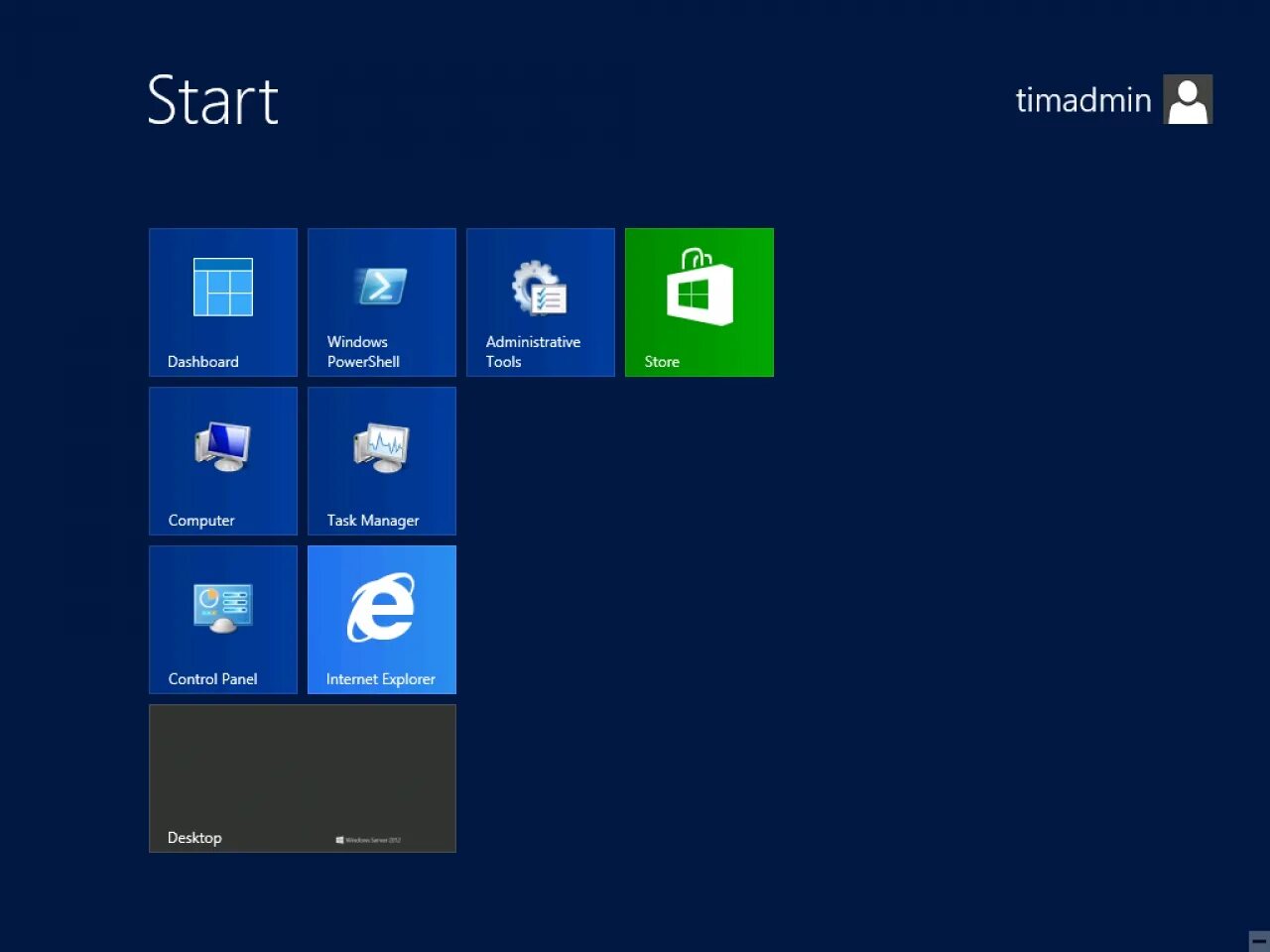1270x952 pixels.
Task: Launch Windows PowerShell
Action: [381, 297]
